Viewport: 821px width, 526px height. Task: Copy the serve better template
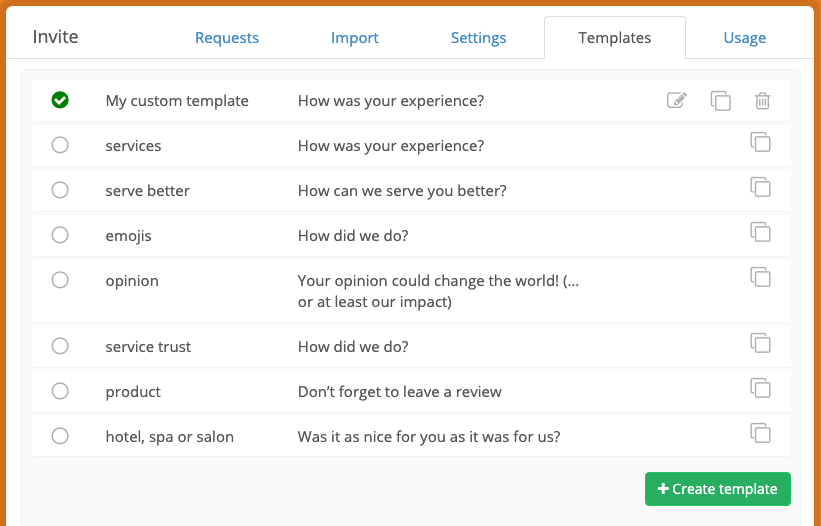point(760,187)
